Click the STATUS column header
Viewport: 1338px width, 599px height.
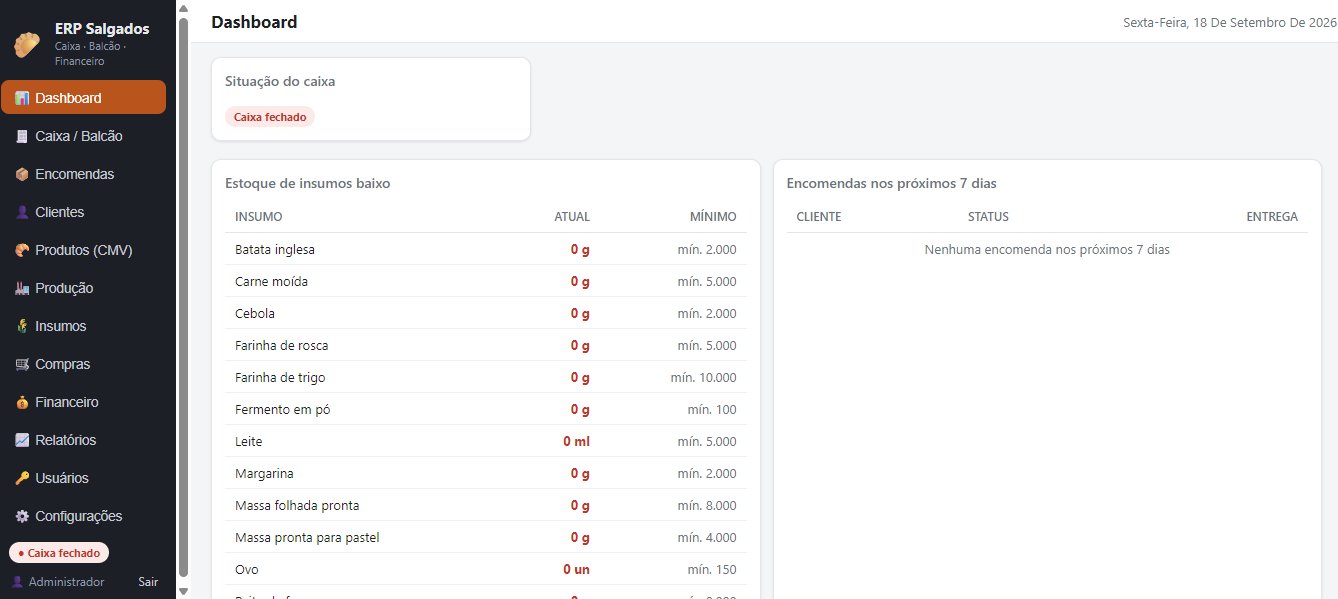coord(988,217)
